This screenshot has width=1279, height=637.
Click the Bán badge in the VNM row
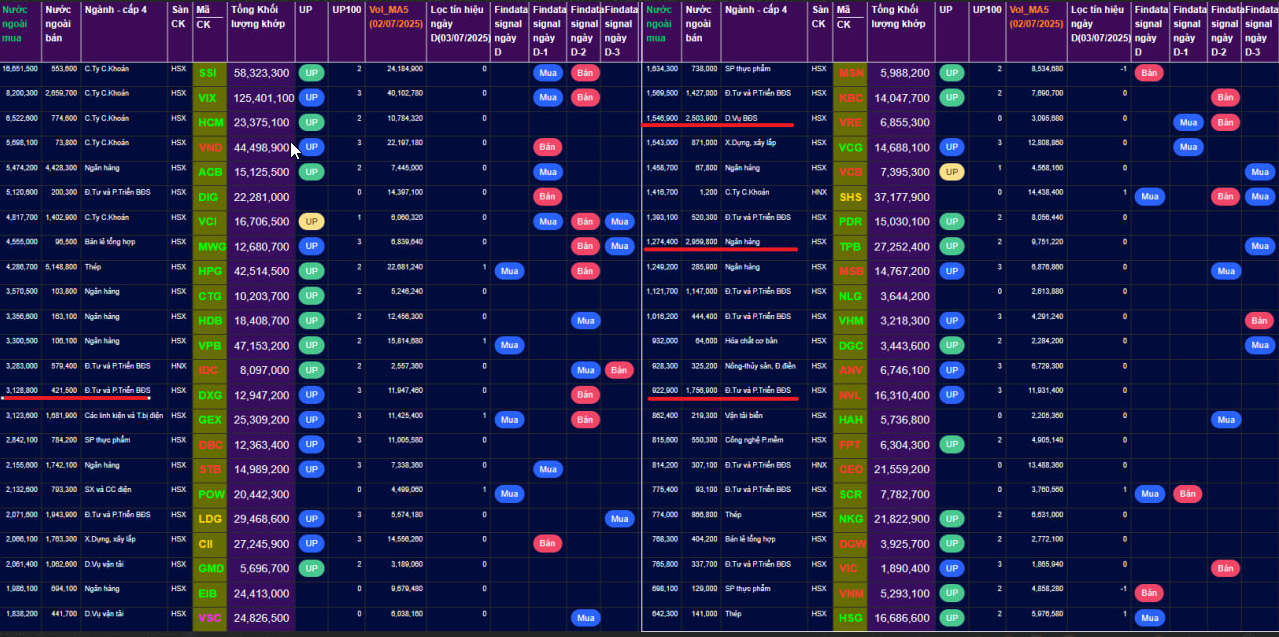pos(1149,593)
